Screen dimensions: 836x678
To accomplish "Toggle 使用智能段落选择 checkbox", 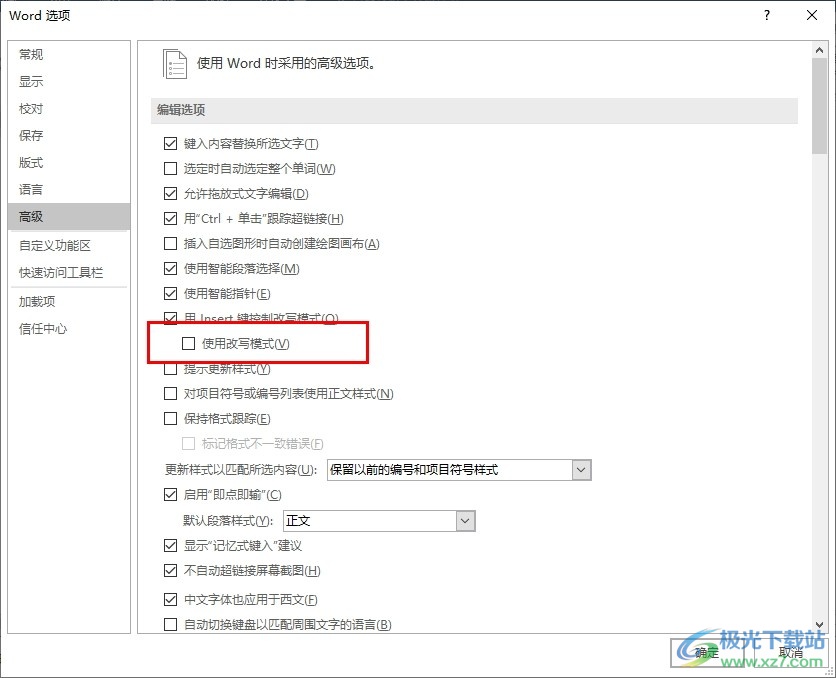I will click(170, 269).
